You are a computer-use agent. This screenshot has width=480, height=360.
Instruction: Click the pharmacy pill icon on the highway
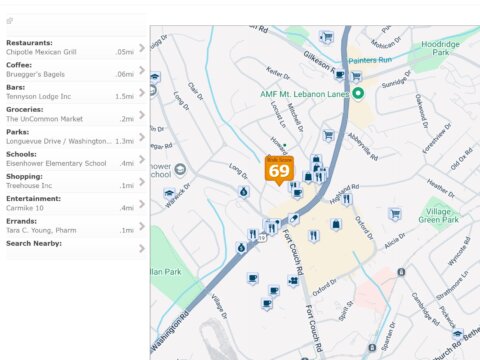(293, 220)
